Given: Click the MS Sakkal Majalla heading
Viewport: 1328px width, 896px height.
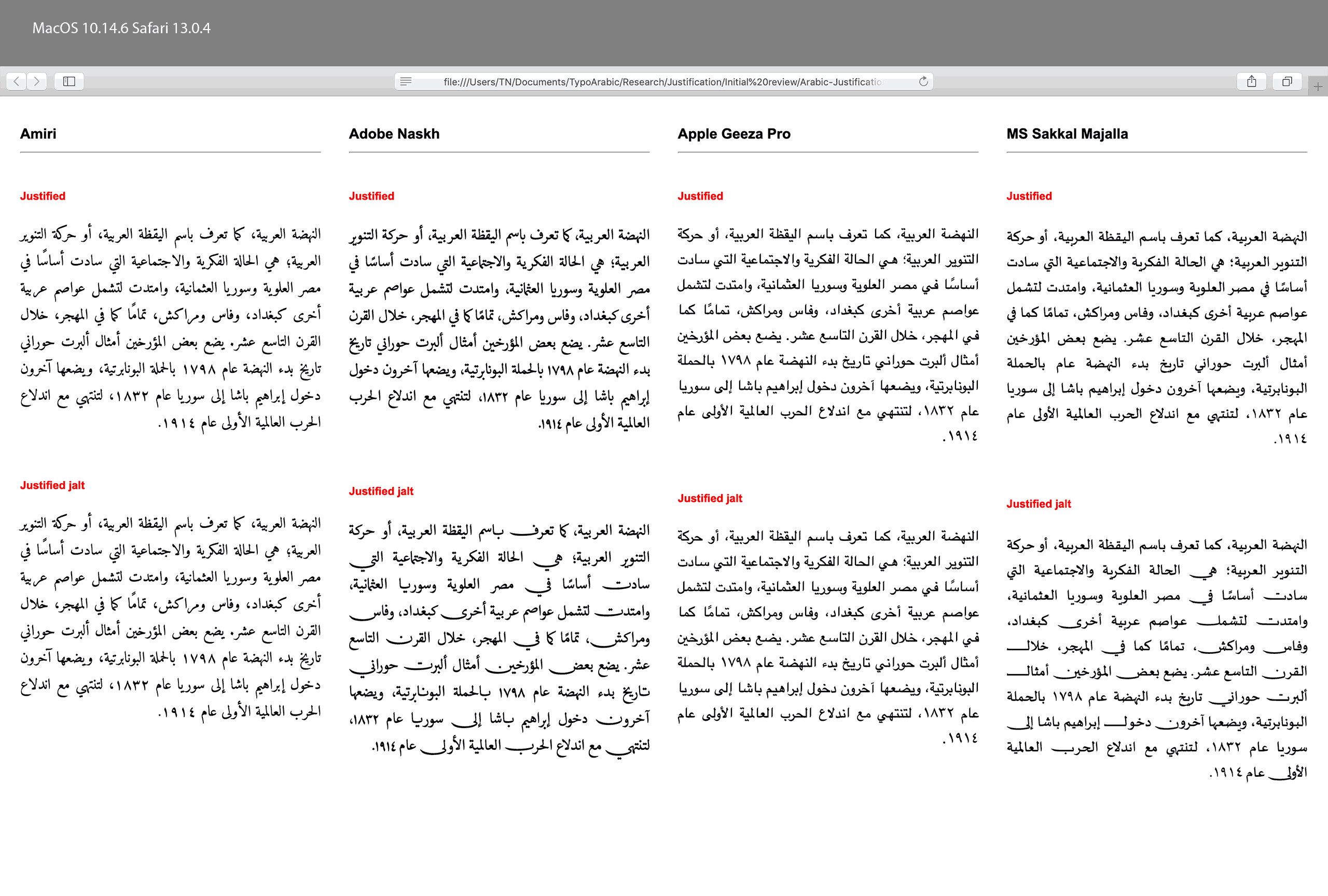Looking at the screenshot, I should (x=1067, y=134).
